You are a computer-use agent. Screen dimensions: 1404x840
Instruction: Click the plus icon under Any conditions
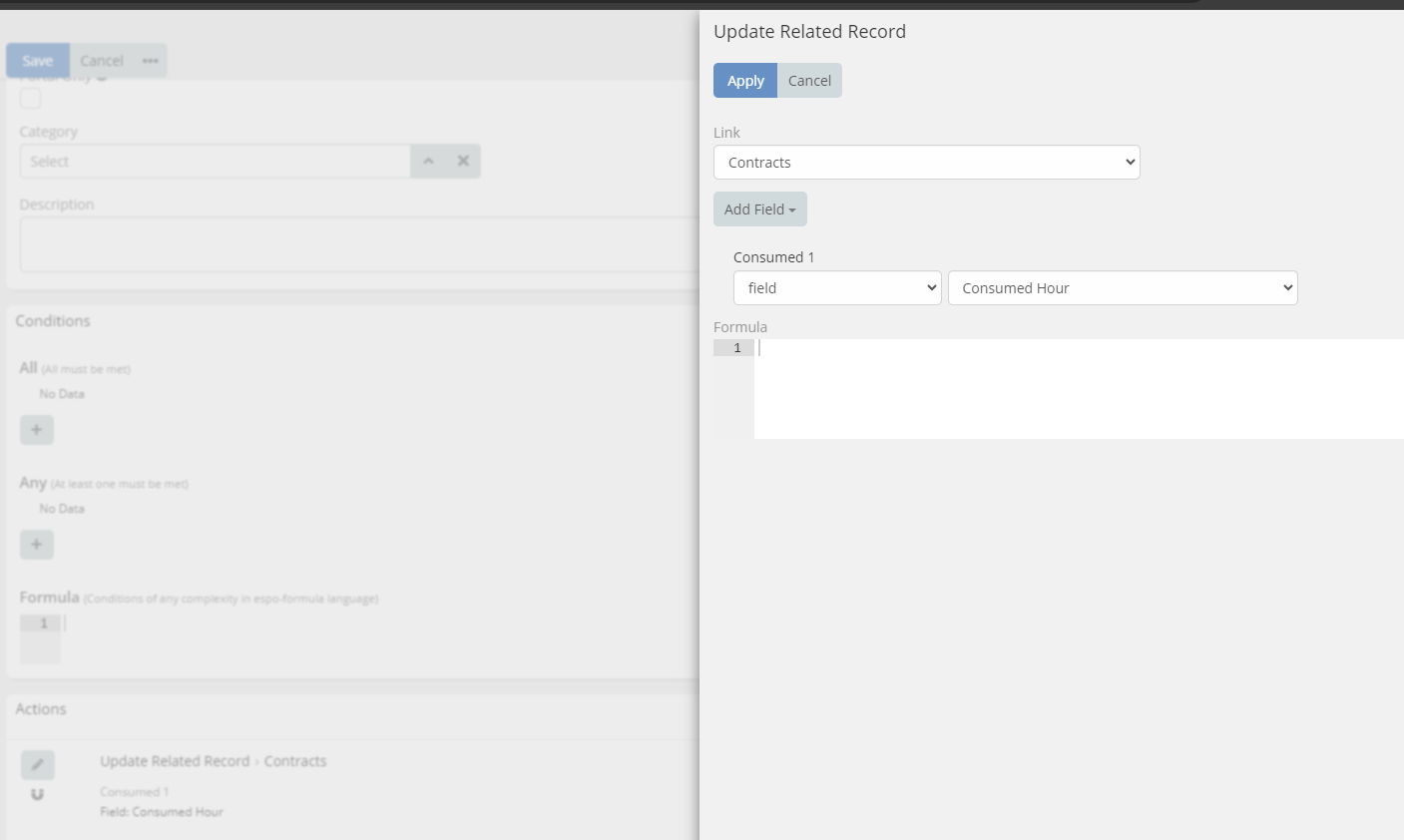pos(37,545)
